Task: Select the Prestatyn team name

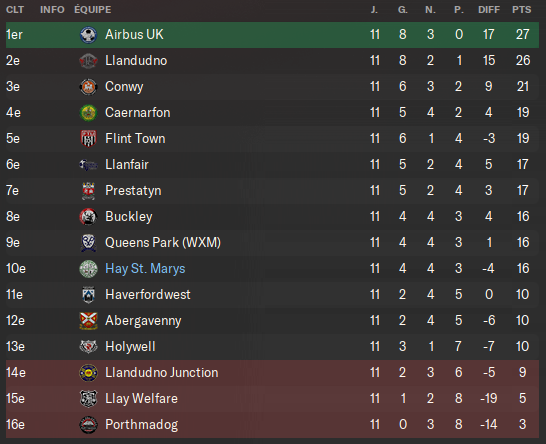Action: 133,191
